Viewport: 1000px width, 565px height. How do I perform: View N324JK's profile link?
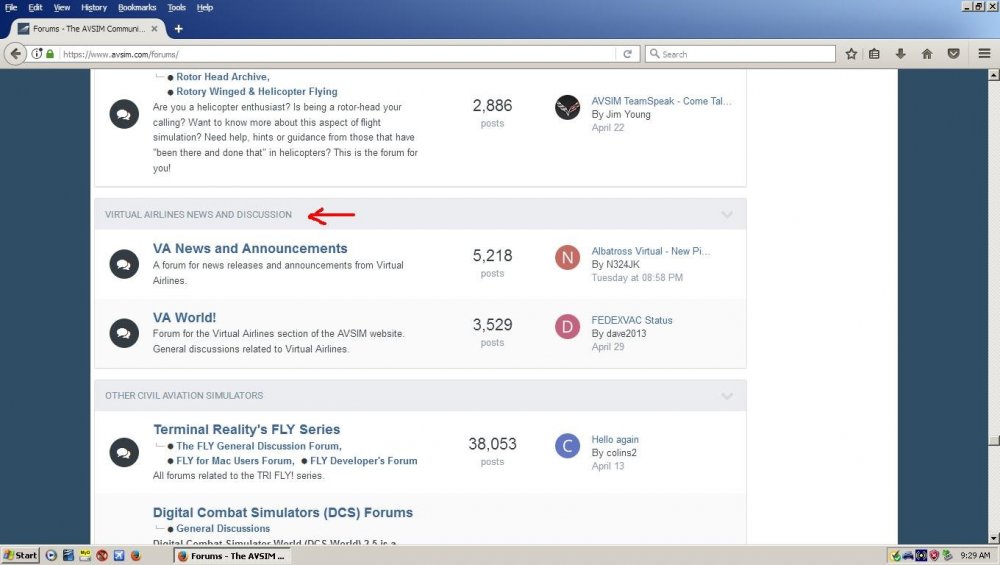(x=622, y=265)
